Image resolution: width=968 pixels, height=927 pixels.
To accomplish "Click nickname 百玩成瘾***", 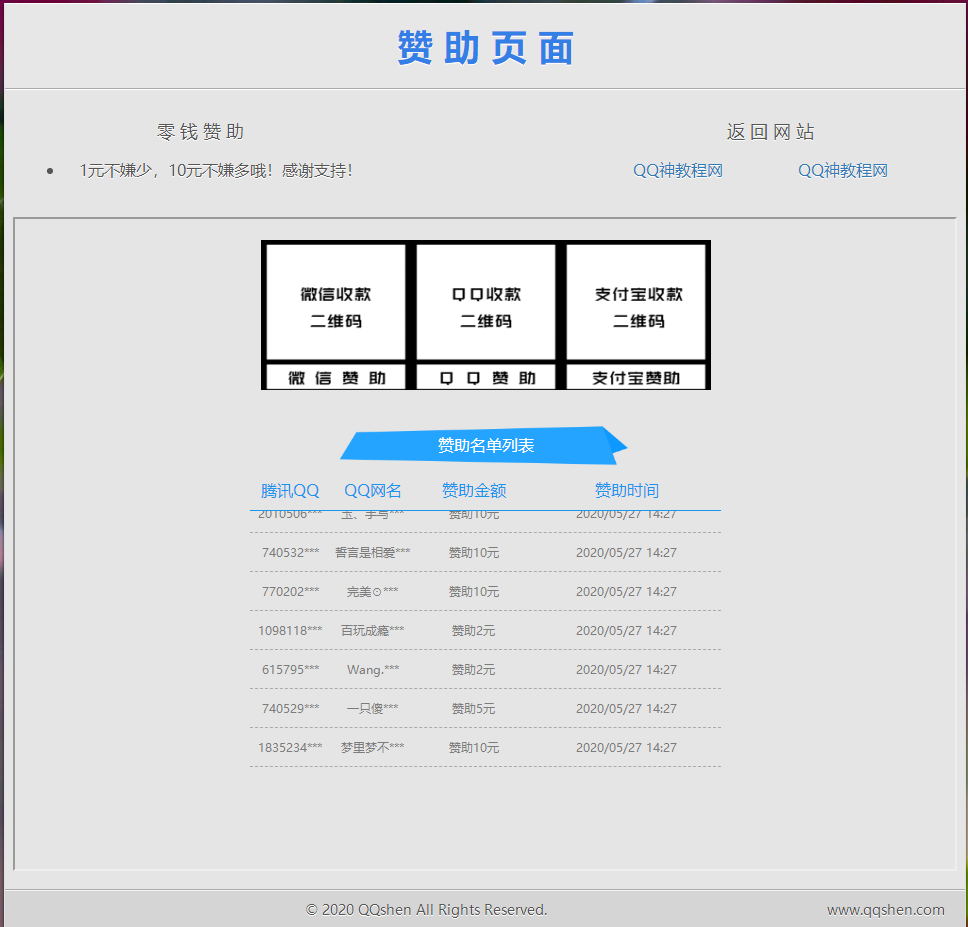I will click(x=373, y=630).
